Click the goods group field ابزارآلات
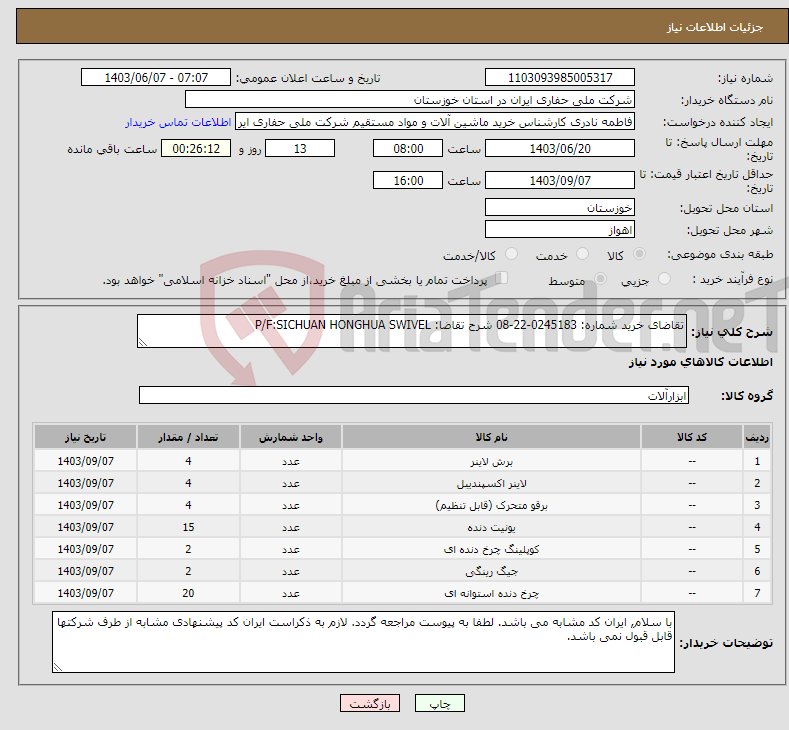 coord(414,395)
